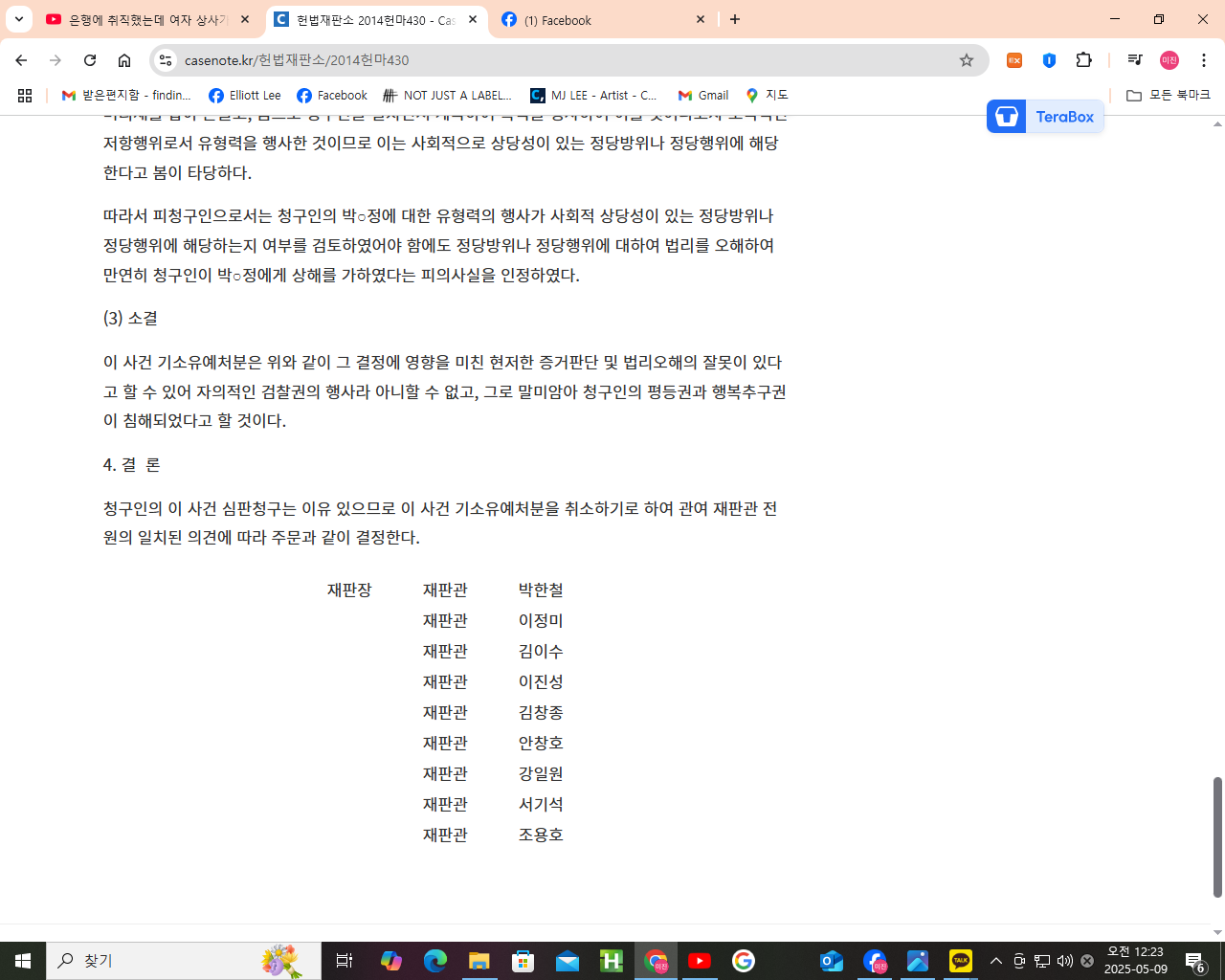
Task: Launch Copilot from the taskbar
Action: (390, 961)
